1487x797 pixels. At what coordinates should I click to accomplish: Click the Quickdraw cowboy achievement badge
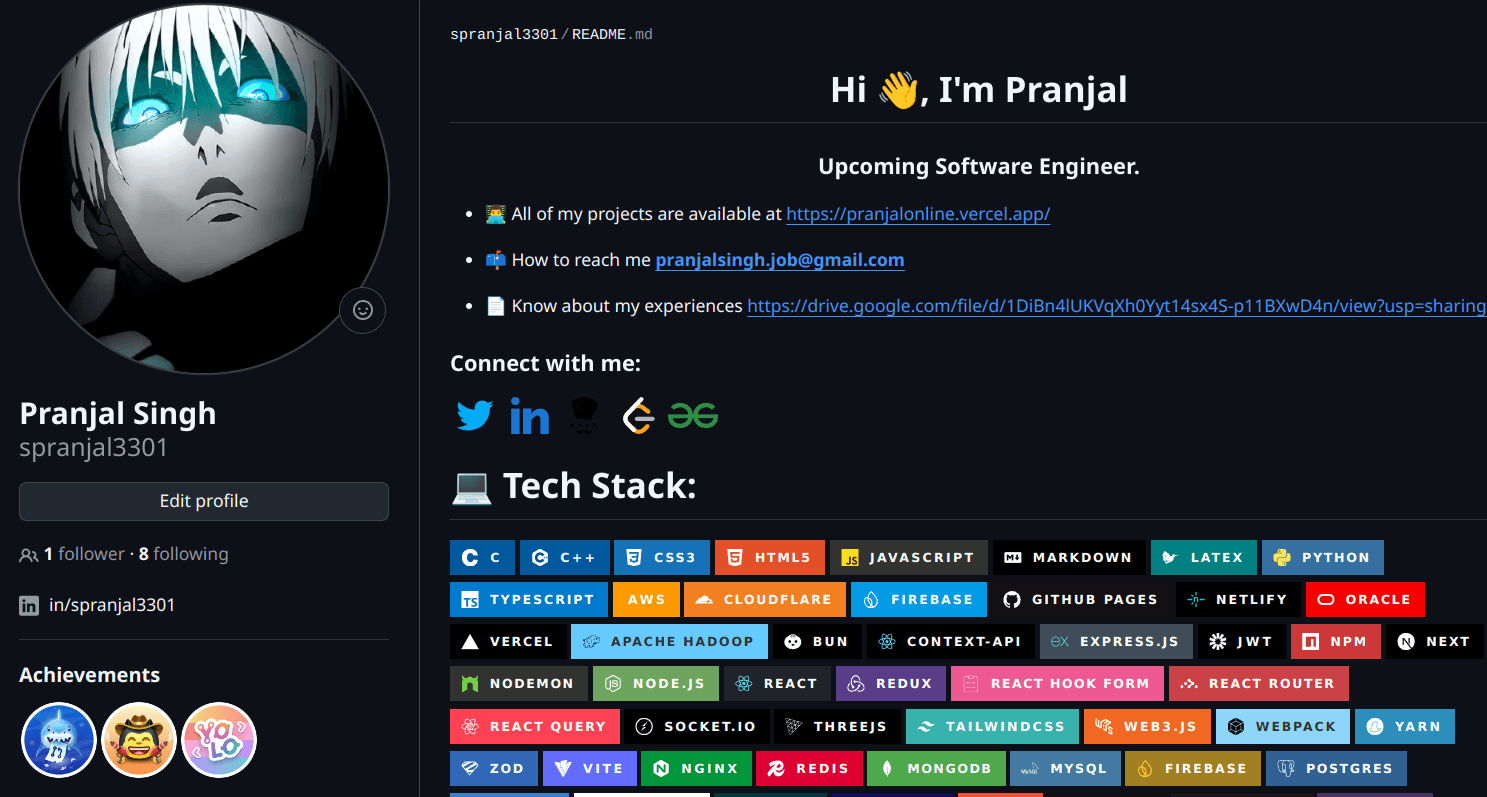139,740
